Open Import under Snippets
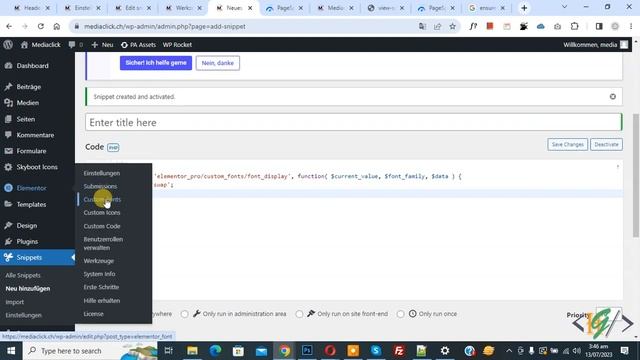Screen dimensions: 640x360 coord(15,302)
